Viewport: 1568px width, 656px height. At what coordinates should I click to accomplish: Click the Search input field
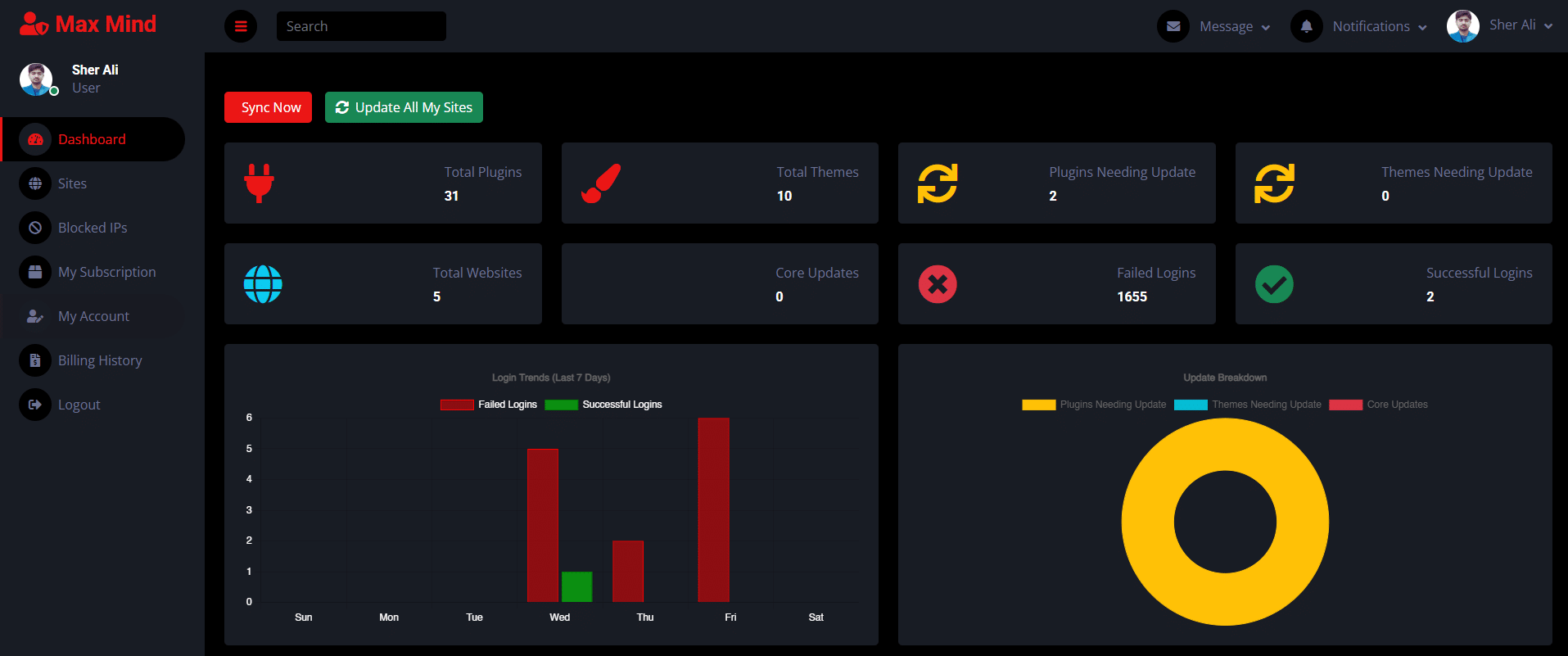tap(361, 26)
